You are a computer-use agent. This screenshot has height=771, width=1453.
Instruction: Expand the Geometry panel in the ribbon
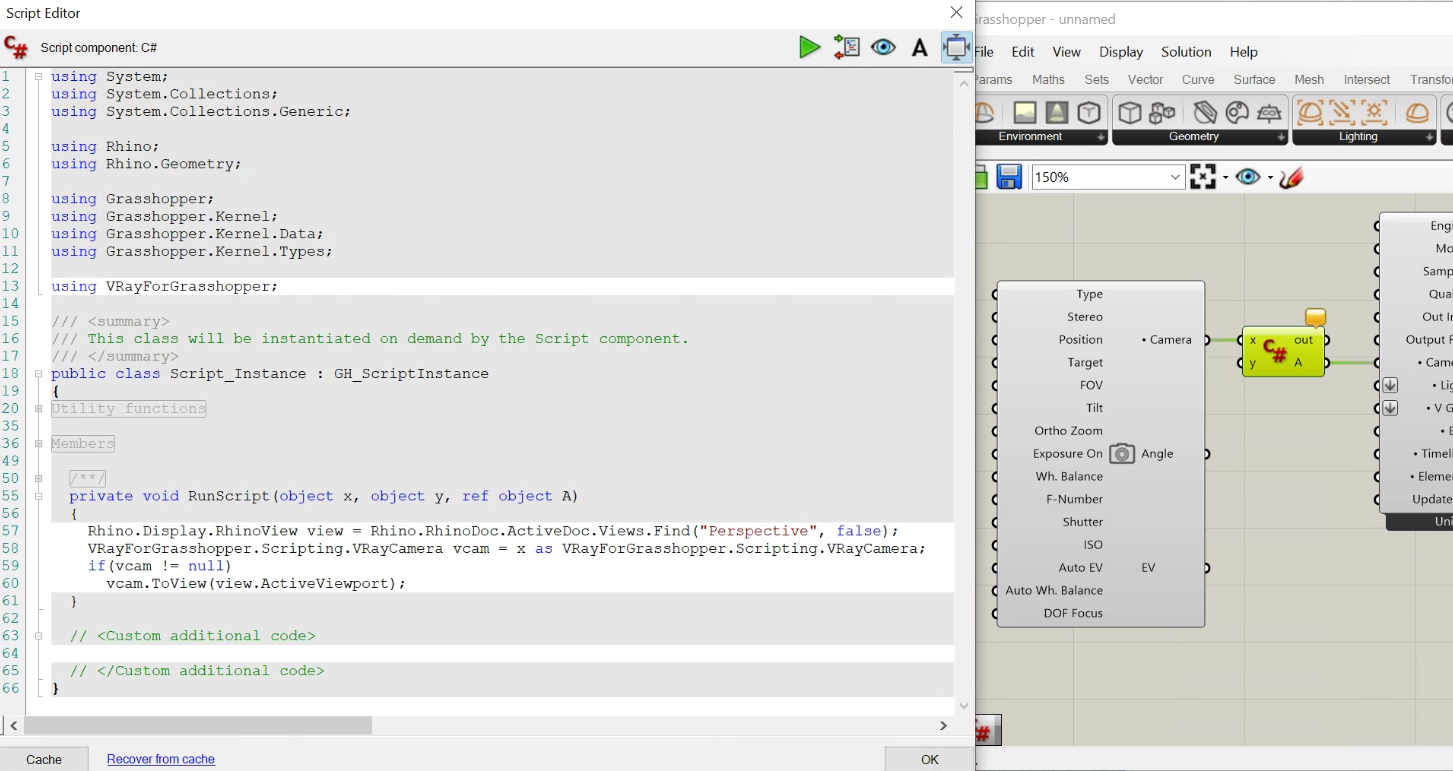coord(1280,137)
